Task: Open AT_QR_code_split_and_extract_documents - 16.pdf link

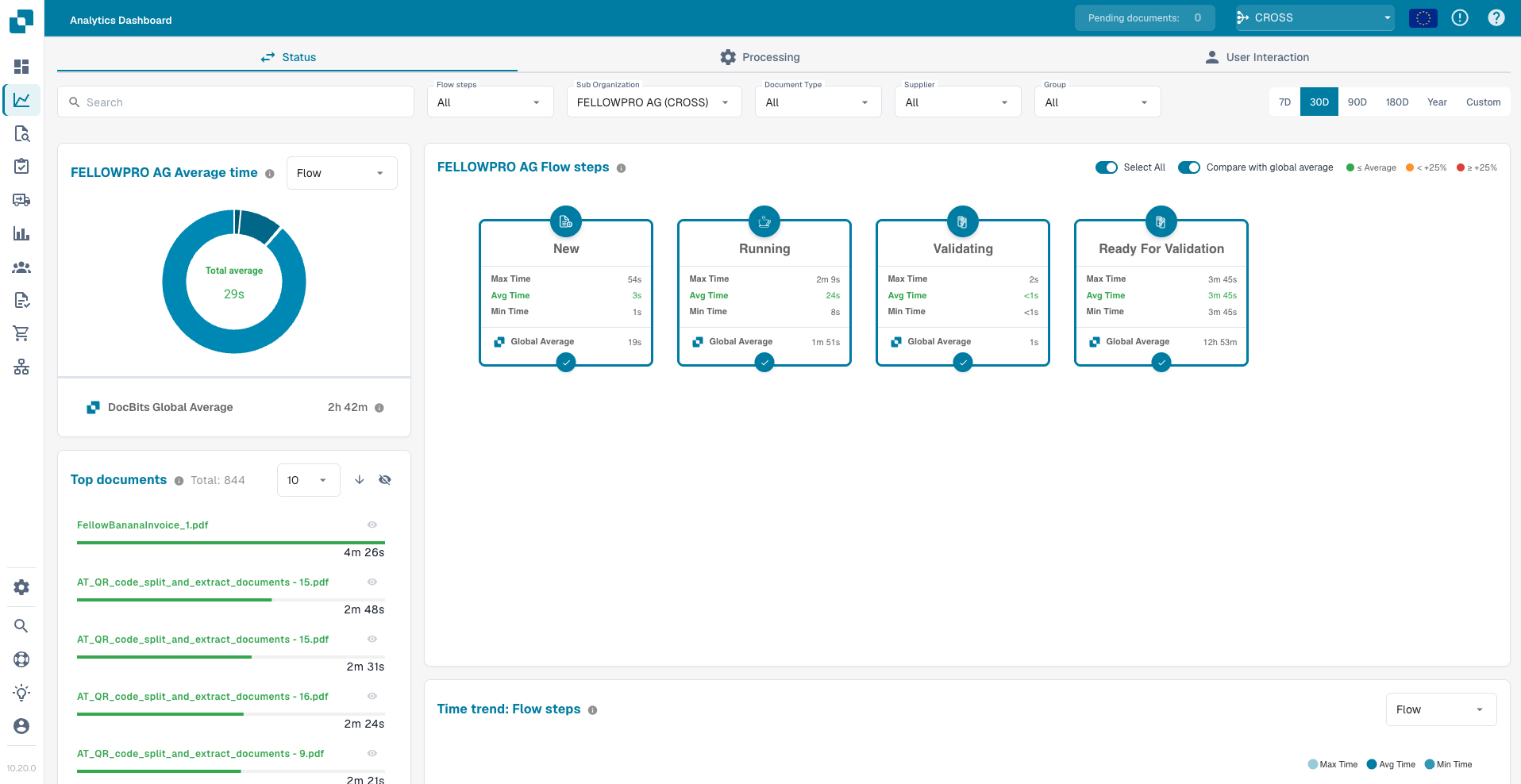Action: 202,696
